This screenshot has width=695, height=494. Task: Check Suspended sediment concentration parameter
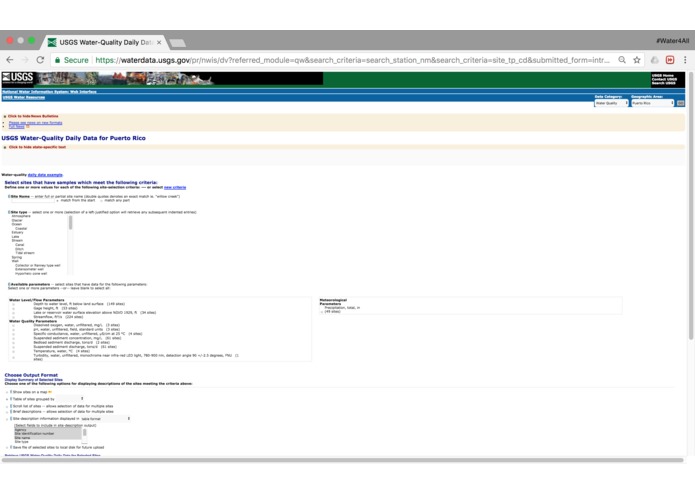[x=13, y=338]
